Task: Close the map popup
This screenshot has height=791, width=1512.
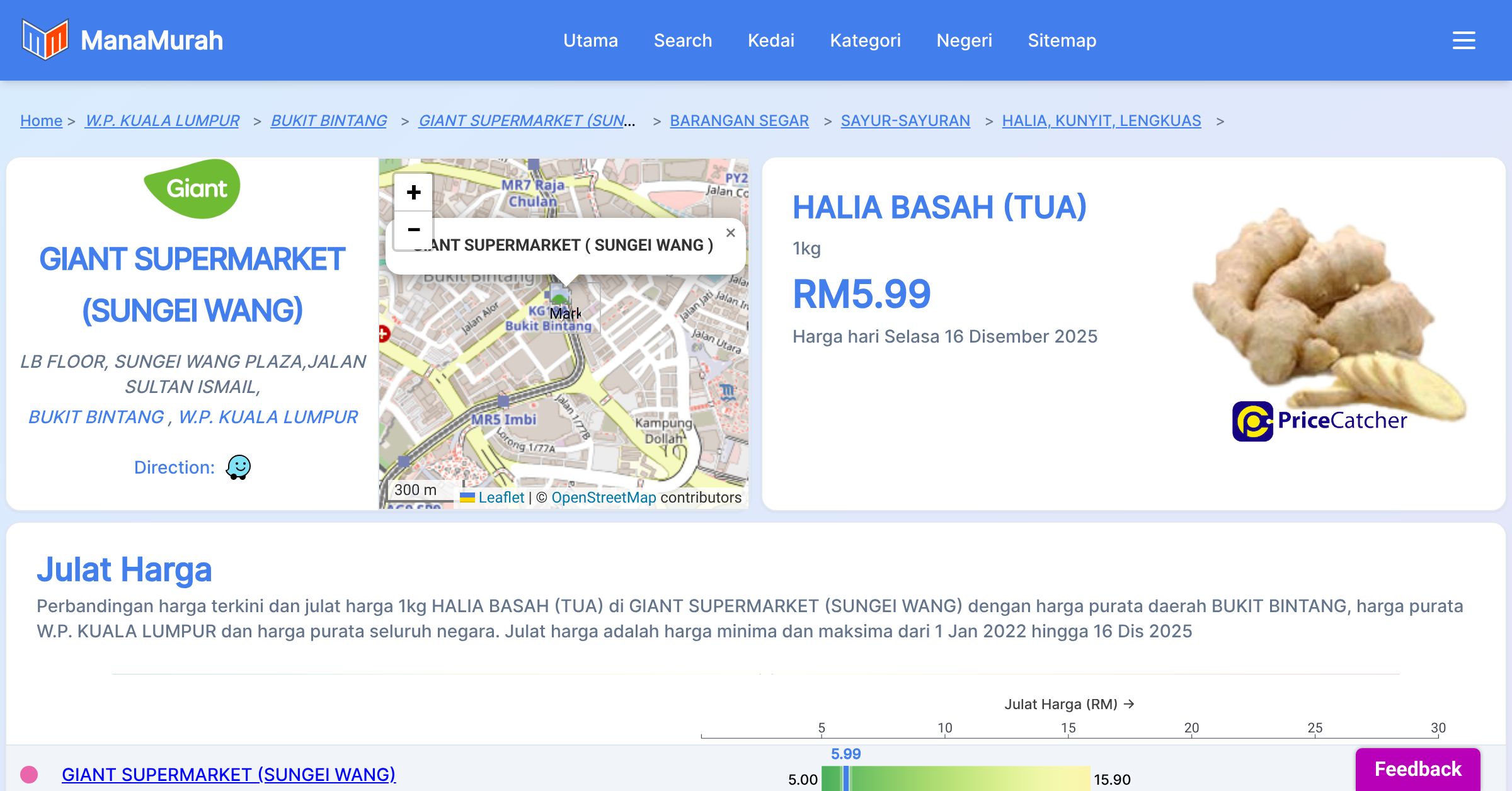Action: [x=730, y=232]
